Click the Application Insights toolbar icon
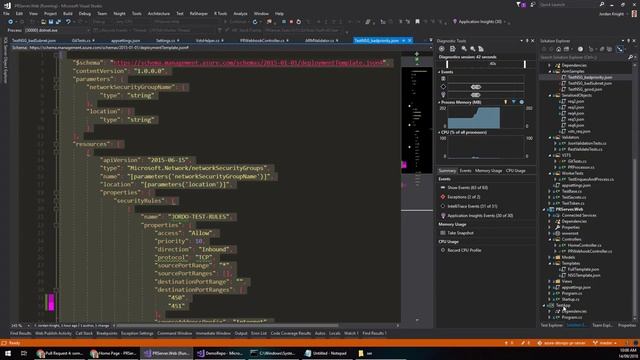Image resolution: width=640 pixels, height=360 pixels. click(455, 22)
